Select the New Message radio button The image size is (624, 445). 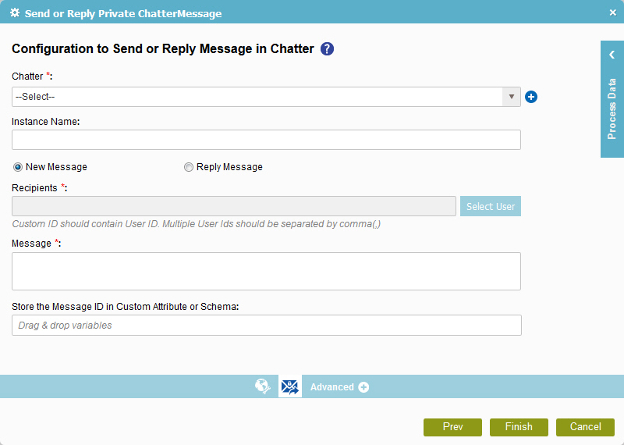[18, 167]
